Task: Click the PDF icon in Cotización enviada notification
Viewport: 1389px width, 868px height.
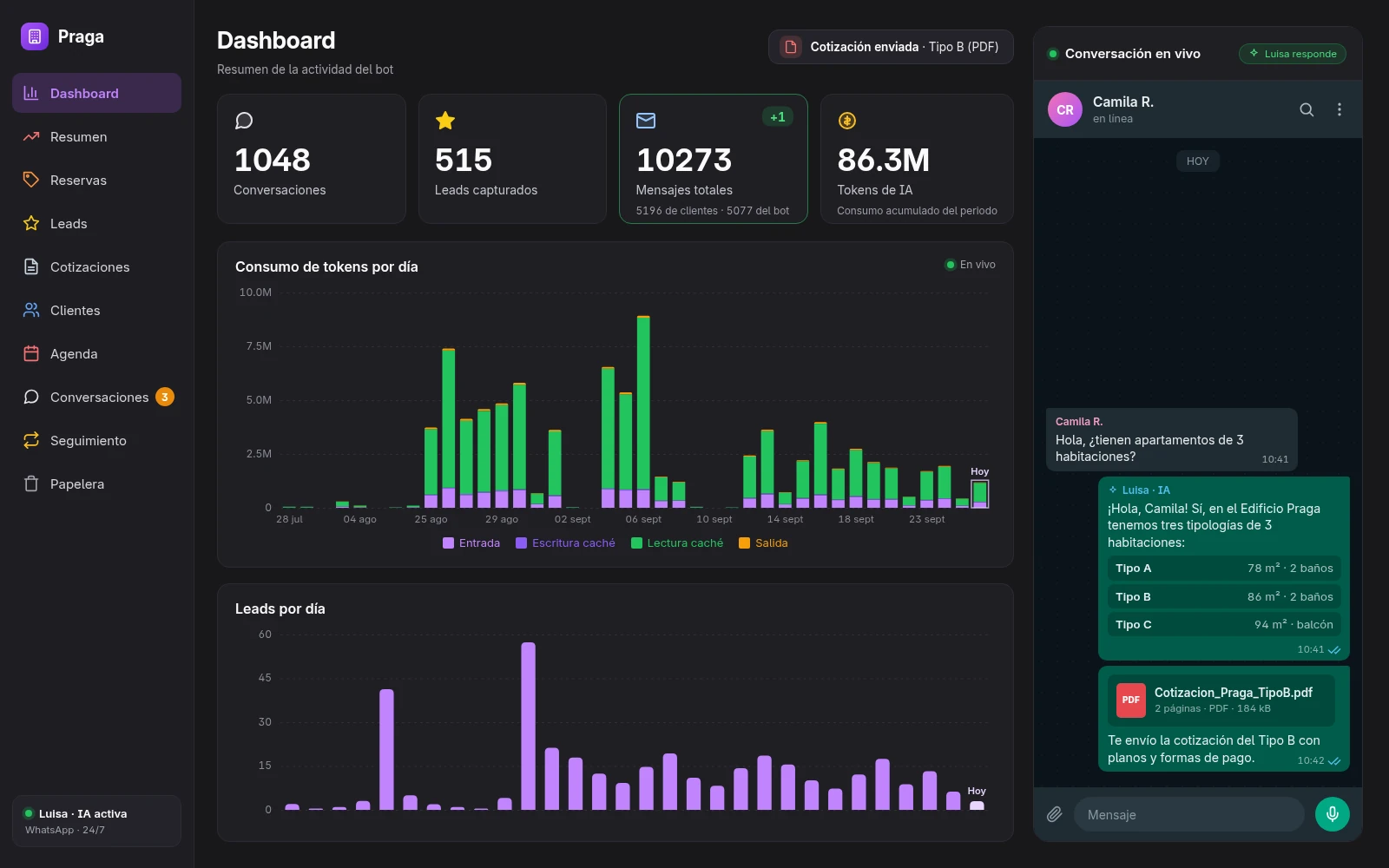Action: [x=791, y=47]
